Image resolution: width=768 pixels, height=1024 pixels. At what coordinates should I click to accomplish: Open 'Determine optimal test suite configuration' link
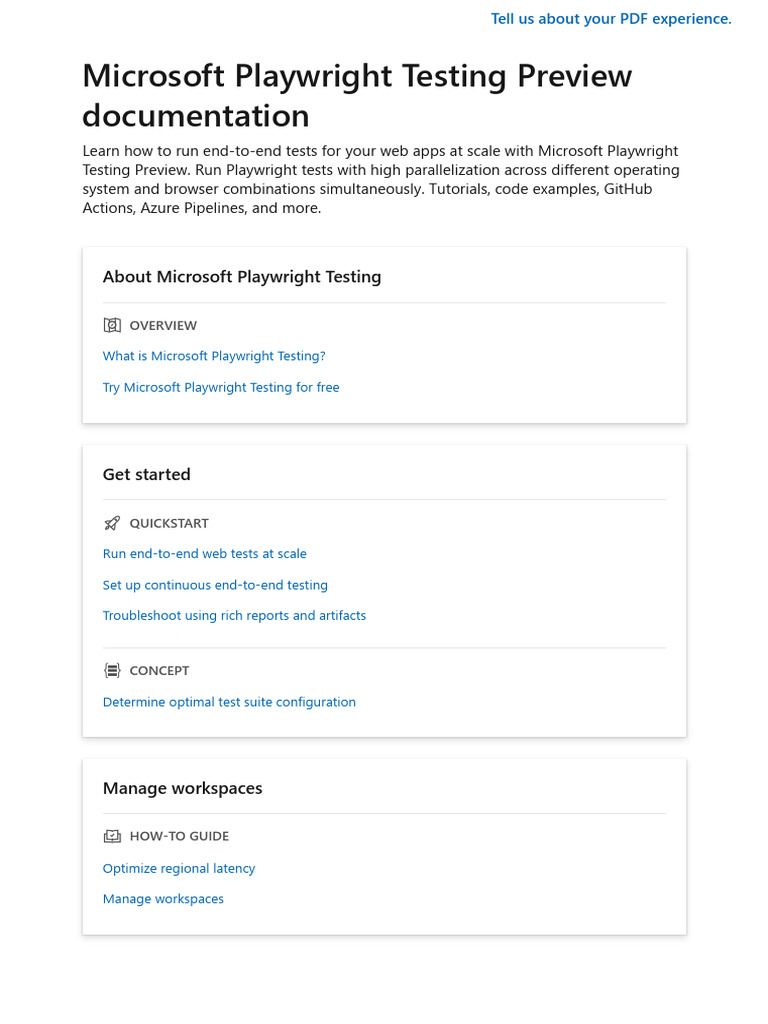tap(229, 702)
